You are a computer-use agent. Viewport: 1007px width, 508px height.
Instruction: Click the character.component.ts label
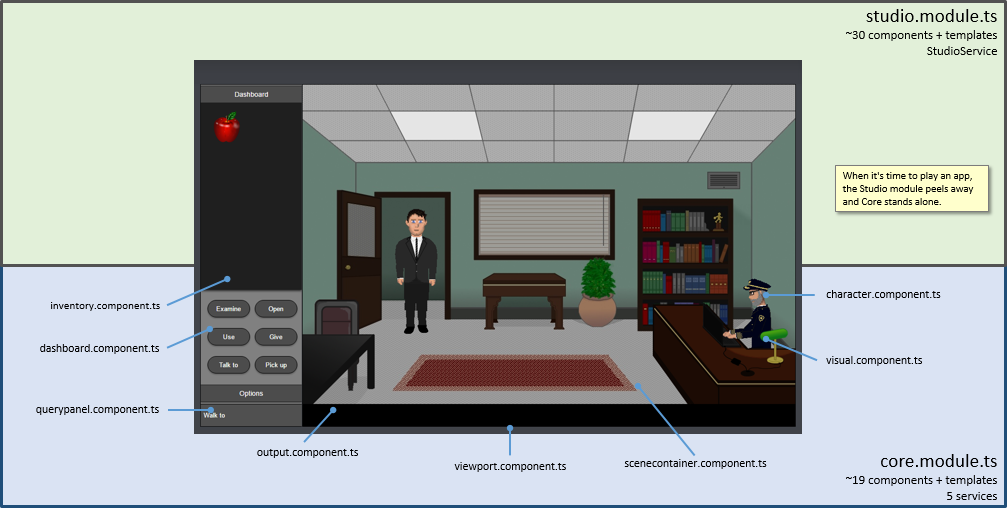point(883,294)
